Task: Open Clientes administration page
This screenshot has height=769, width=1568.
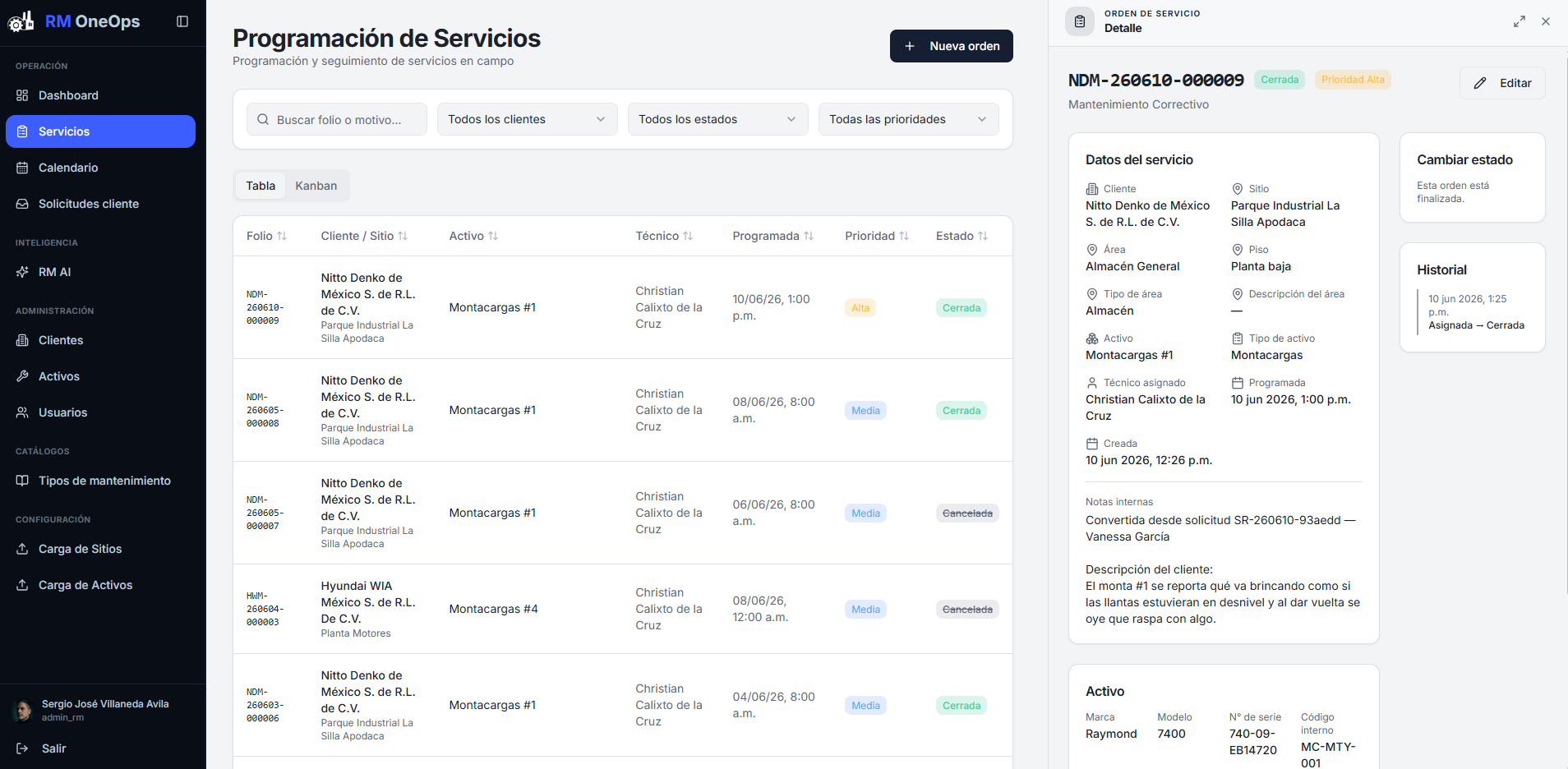Action: (100, 340)
